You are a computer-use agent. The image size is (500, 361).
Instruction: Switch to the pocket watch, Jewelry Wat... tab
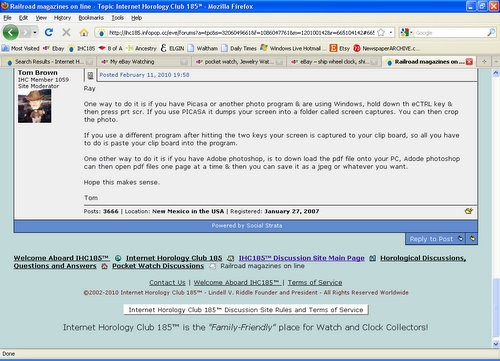(x=239, y=62)
